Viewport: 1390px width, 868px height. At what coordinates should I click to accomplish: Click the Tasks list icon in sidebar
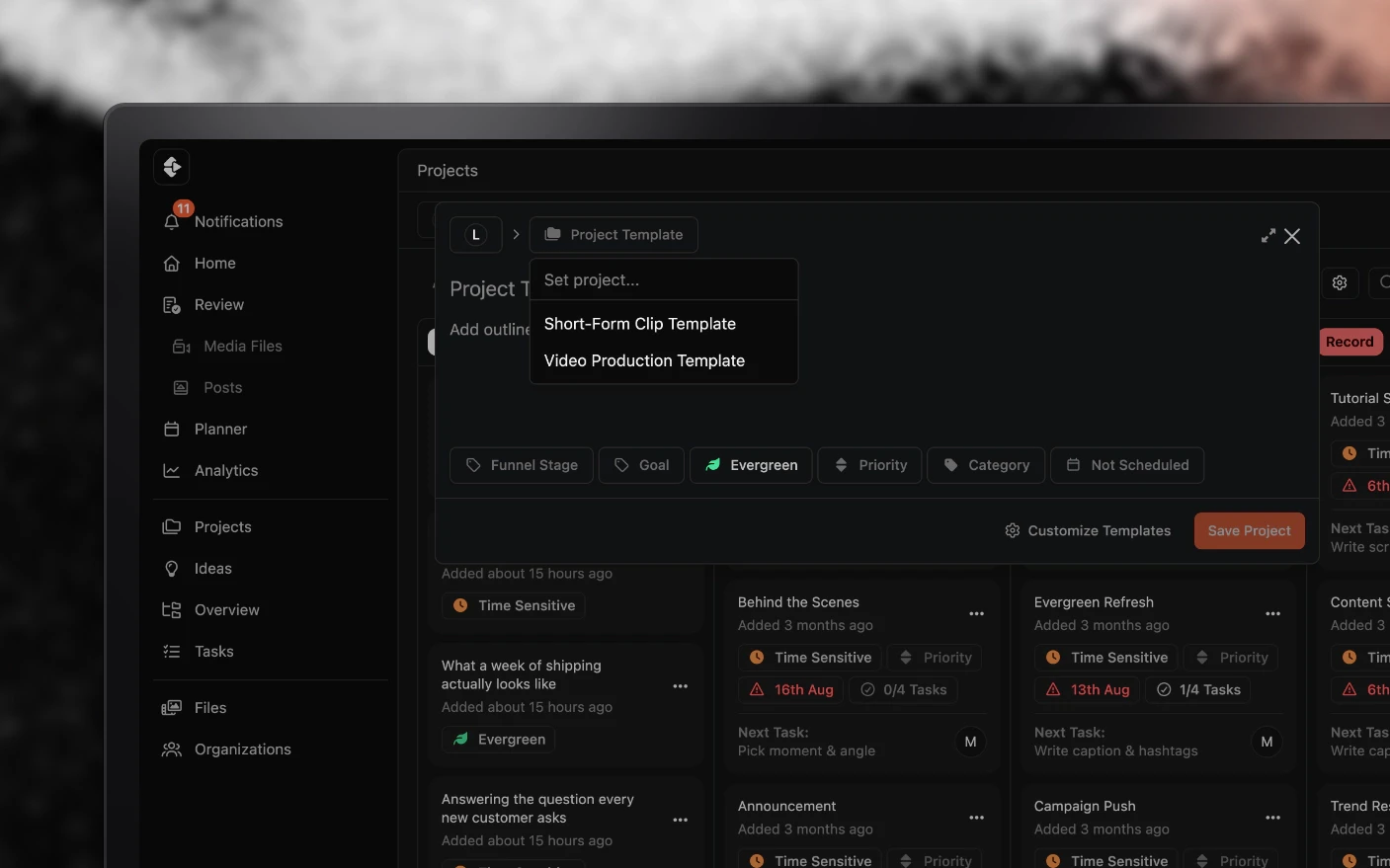[172, 652]
